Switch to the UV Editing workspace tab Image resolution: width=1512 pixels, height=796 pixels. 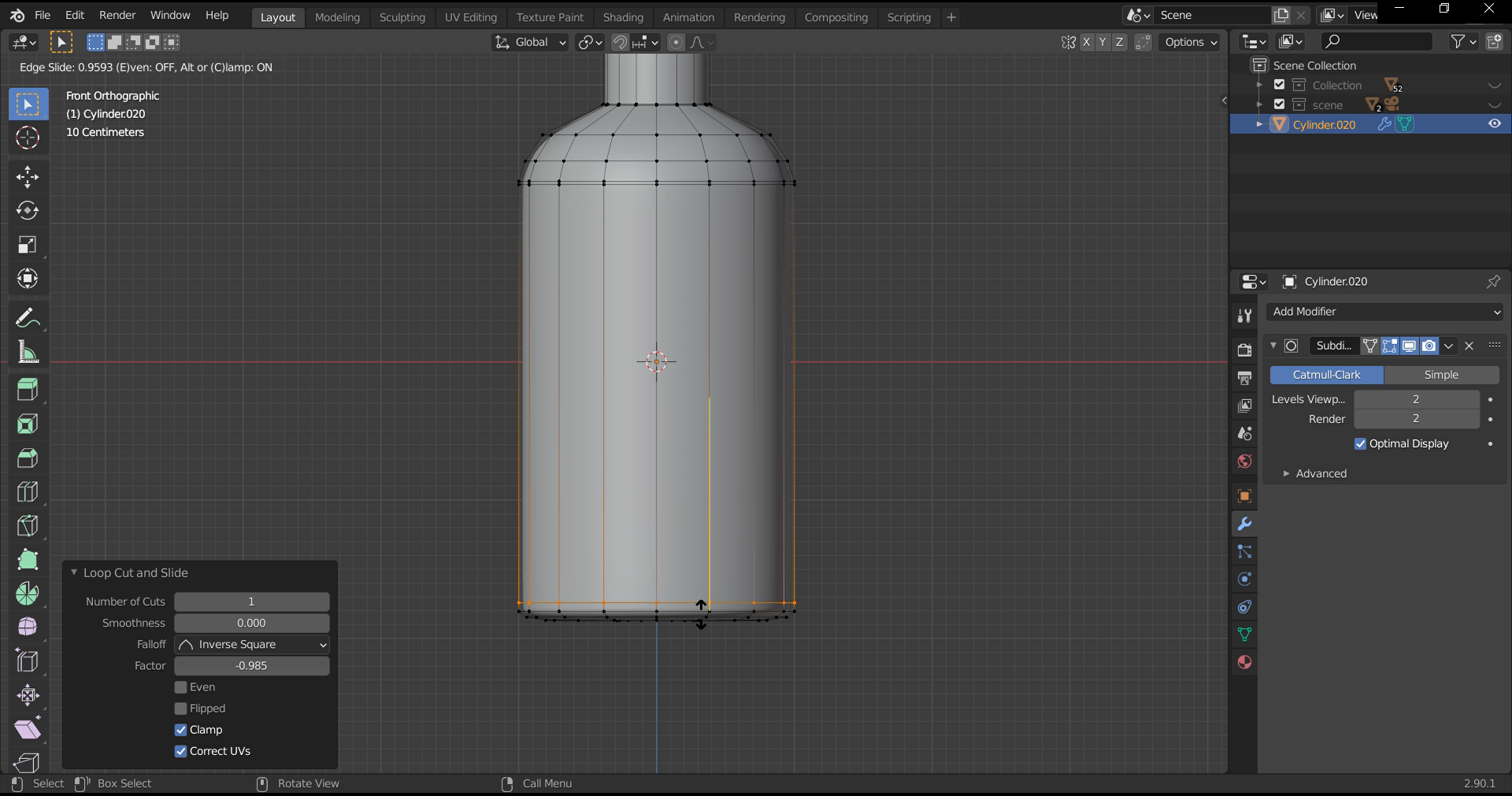click(471, 17)
